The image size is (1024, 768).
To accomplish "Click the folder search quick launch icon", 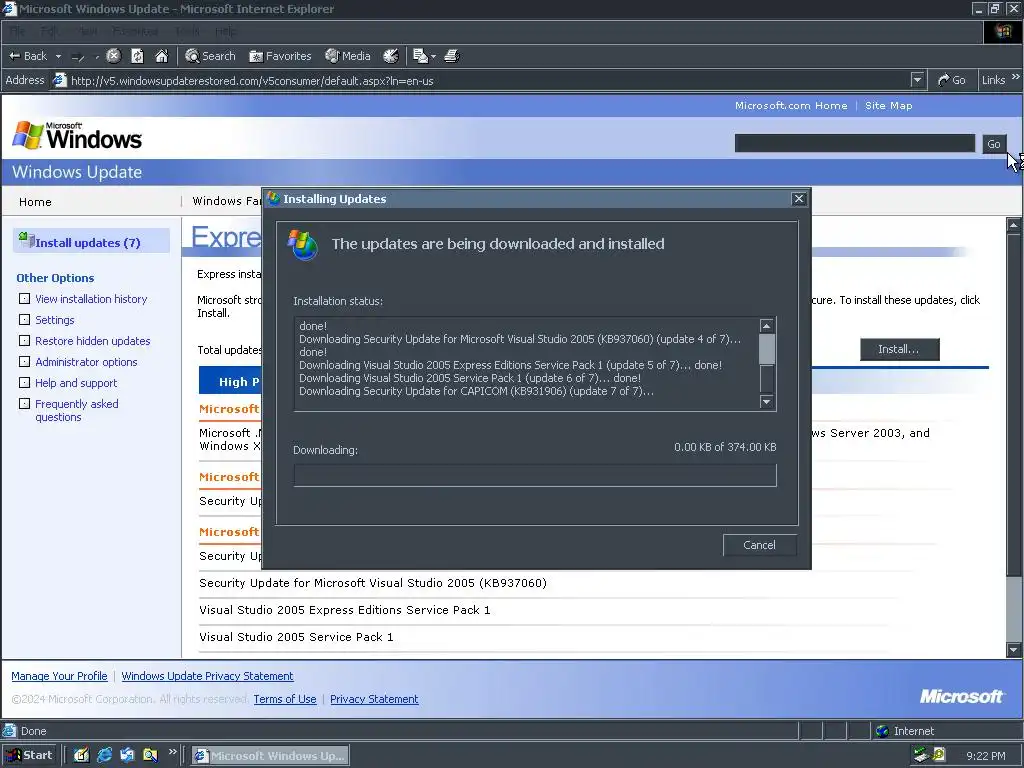I will (x=150, y=755).
